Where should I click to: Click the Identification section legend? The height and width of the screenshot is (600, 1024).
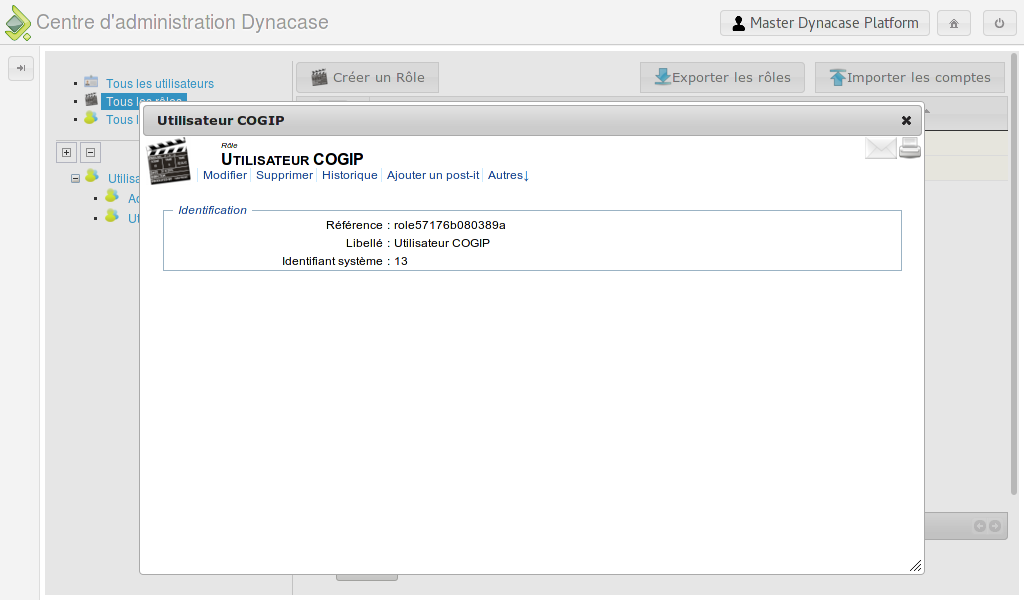click(212, 210)
